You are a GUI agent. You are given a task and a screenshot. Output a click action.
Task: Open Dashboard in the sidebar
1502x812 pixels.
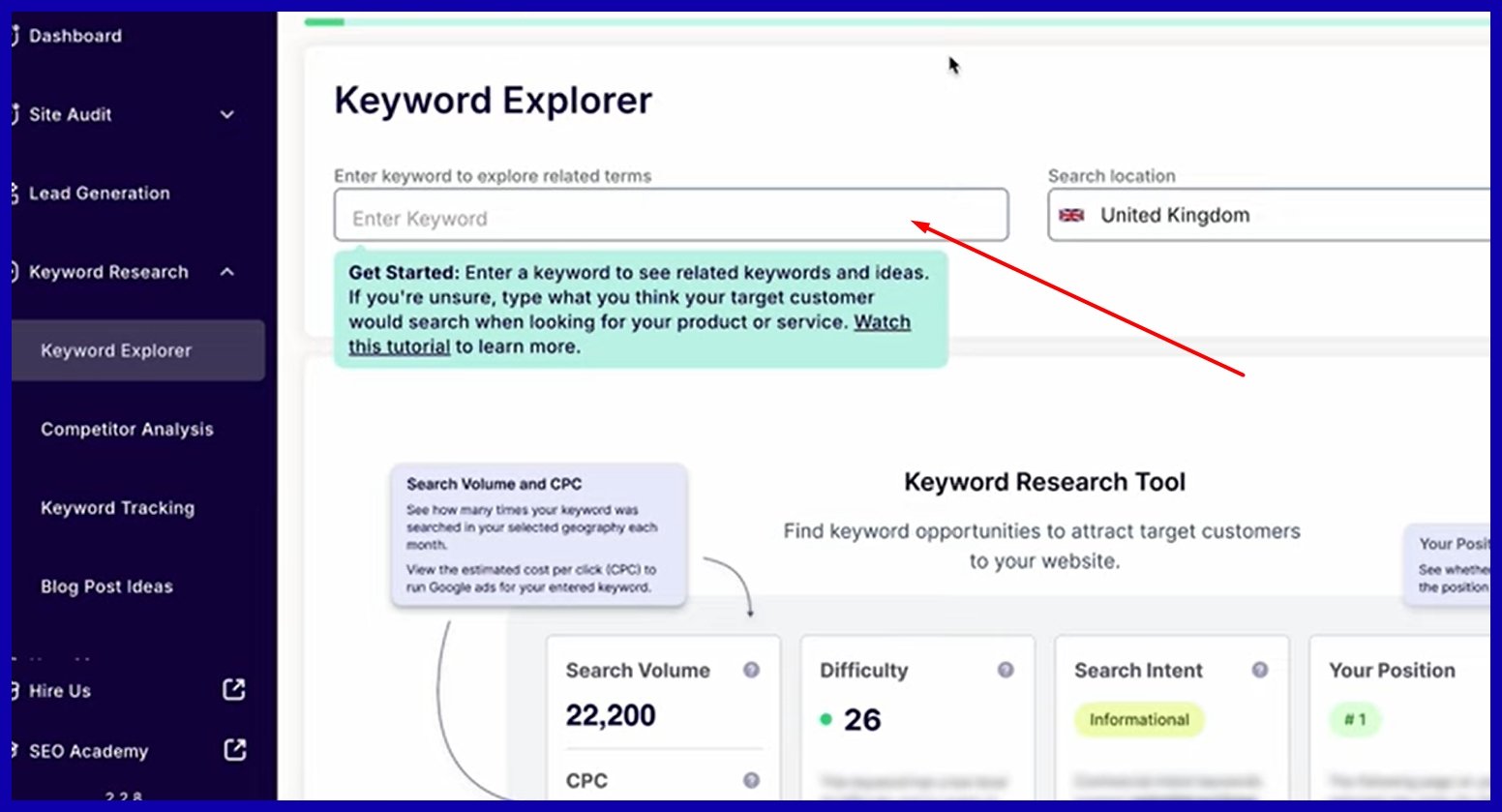click(x=75, y=36)
